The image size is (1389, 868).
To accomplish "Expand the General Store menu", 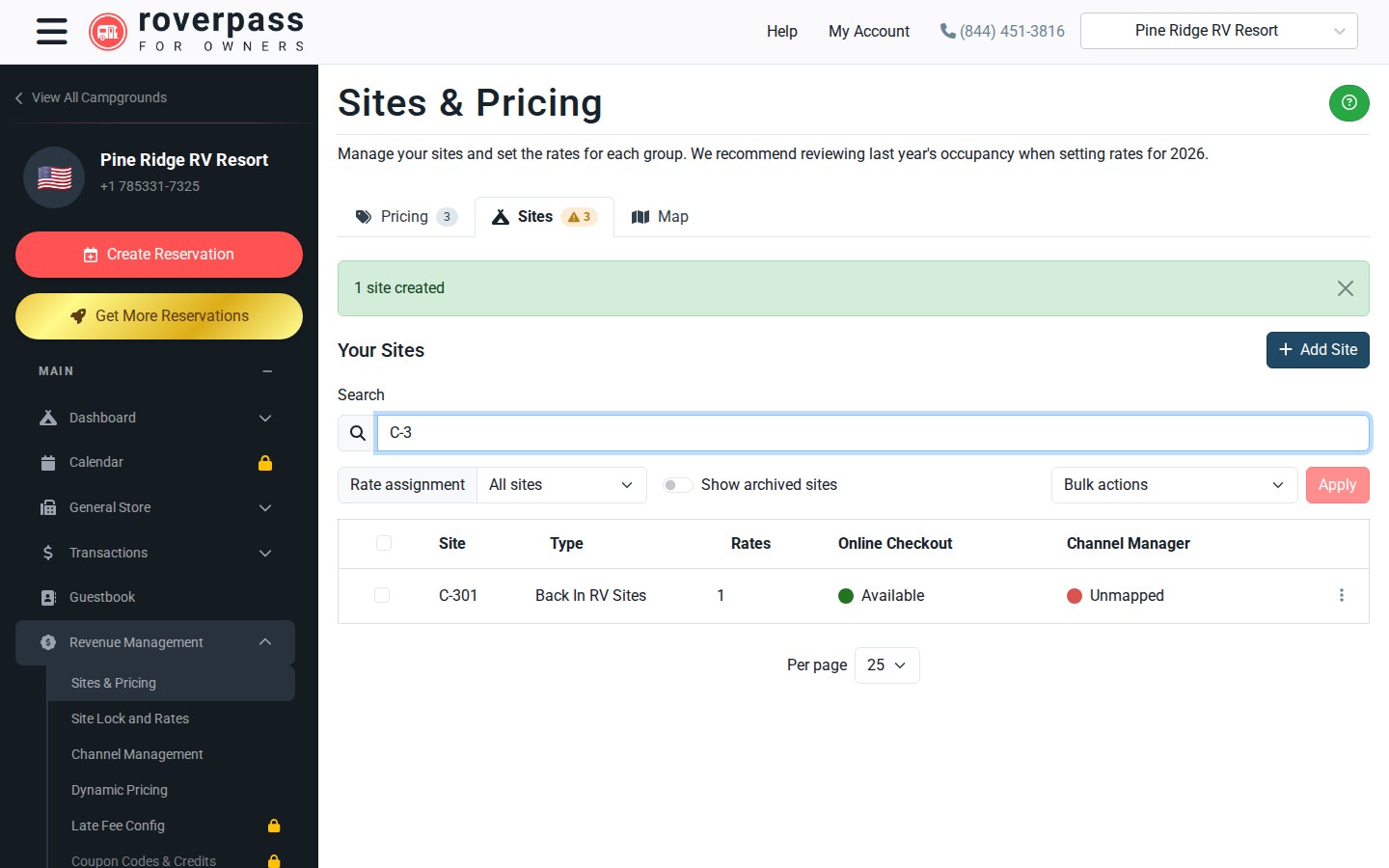I will click(x=155, y=508).
